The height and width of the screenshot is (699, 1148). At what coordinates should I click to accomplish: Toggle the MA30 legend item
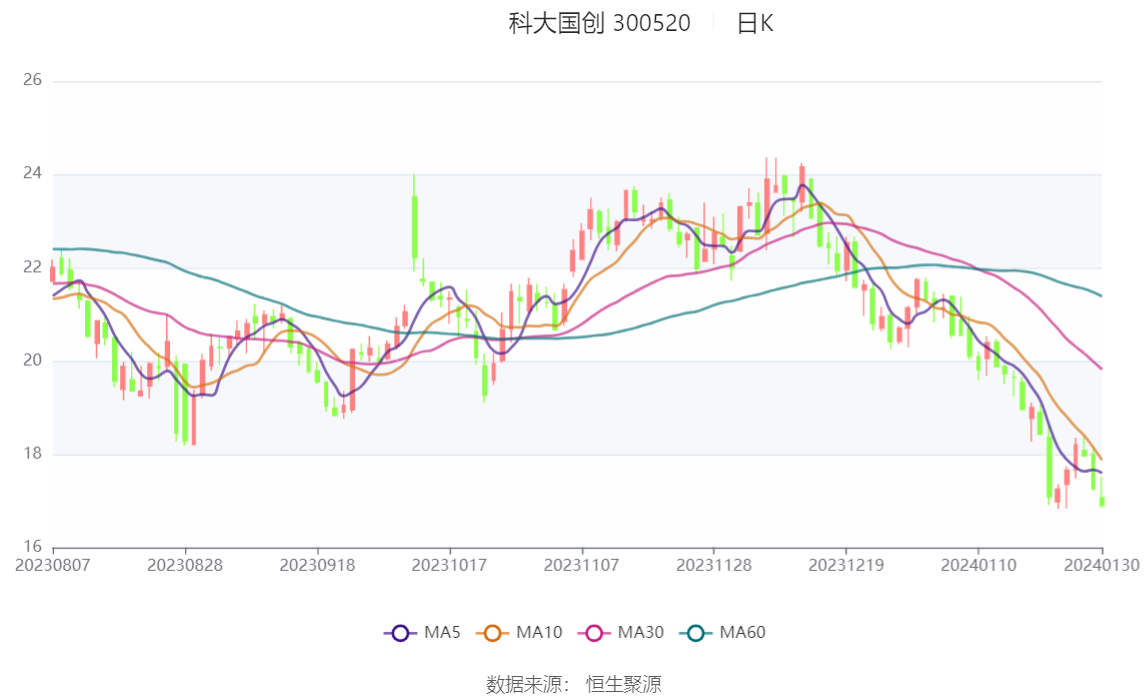[x=621, y=632]
